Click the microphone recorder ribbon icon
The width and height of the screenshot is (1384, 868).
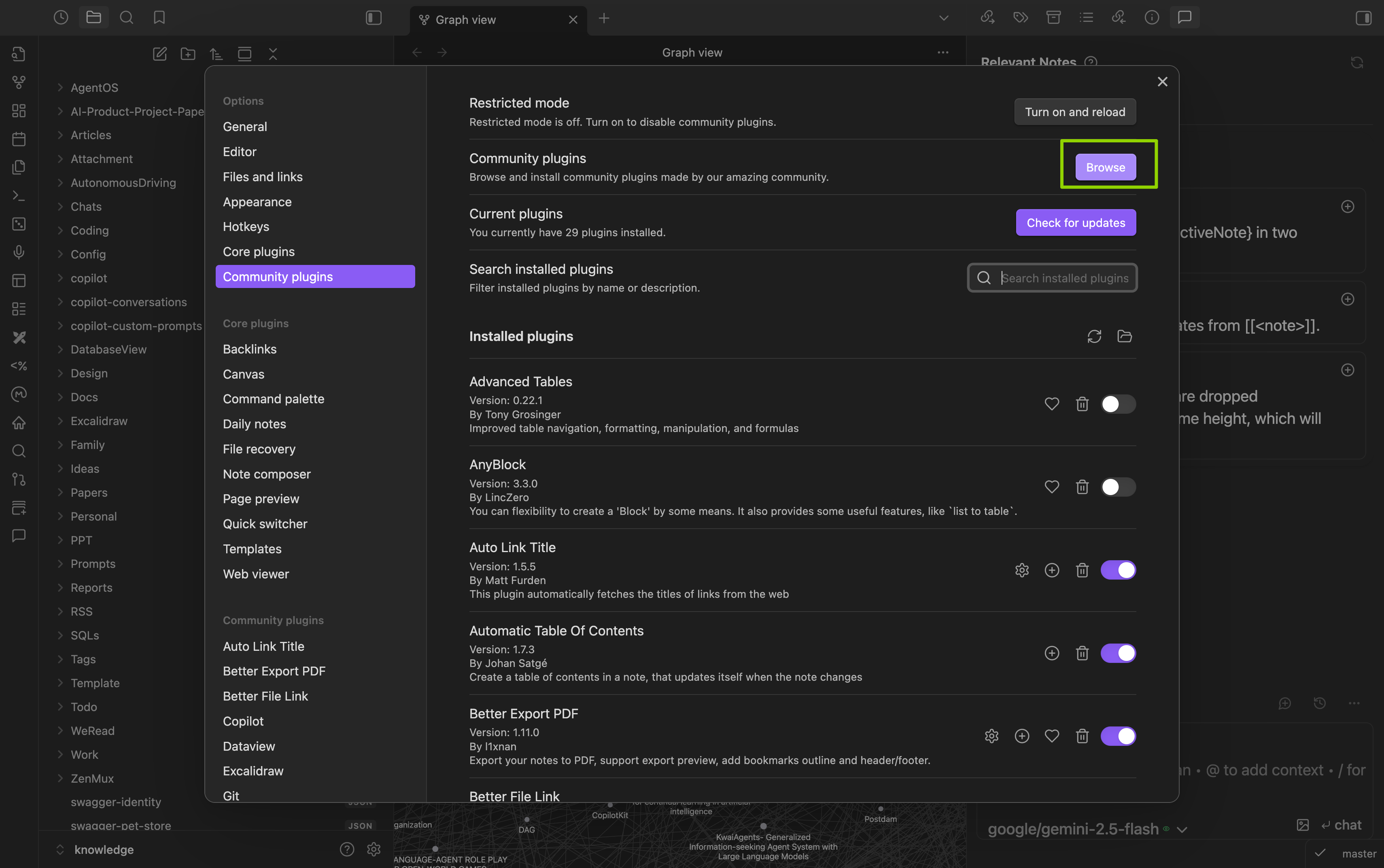[19, 252]
